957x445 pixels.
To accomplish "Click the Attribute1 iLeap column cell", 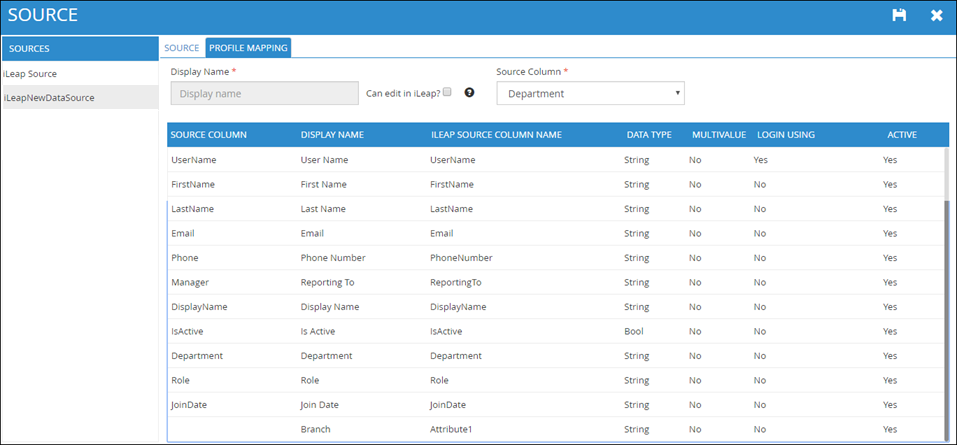I will (x=451, y=429).
